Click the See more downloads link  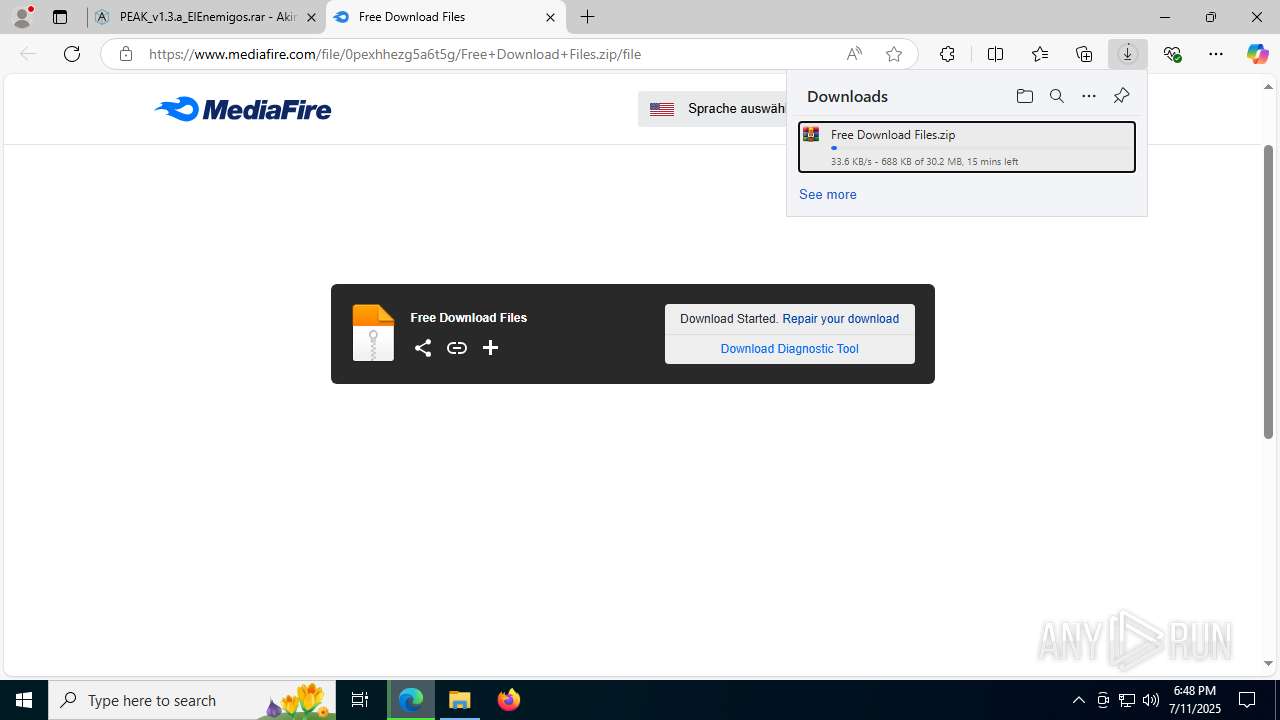click(x=828, y=194)
